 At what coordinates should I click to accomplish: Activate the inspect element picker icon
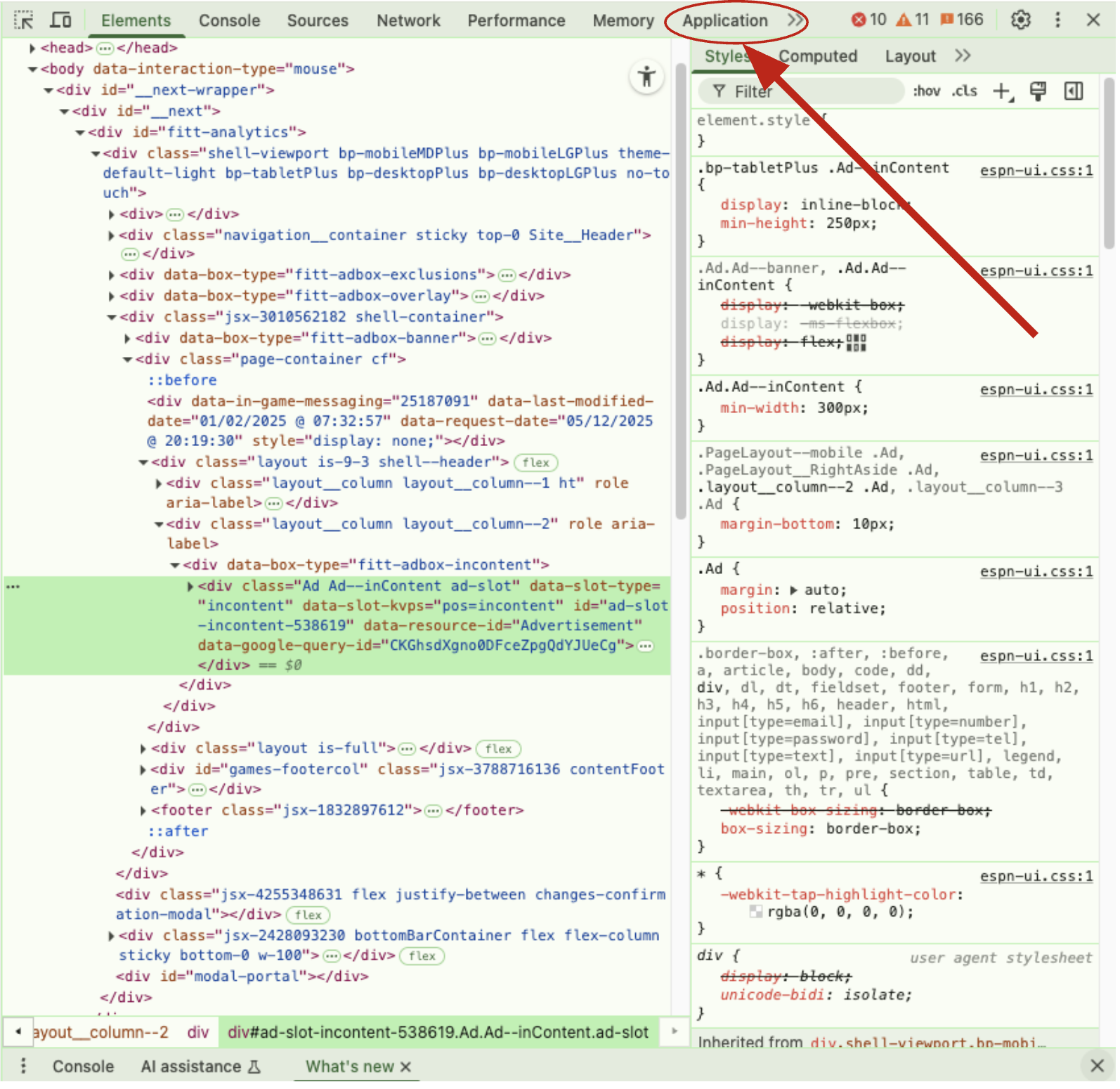[x=23, y=20]
